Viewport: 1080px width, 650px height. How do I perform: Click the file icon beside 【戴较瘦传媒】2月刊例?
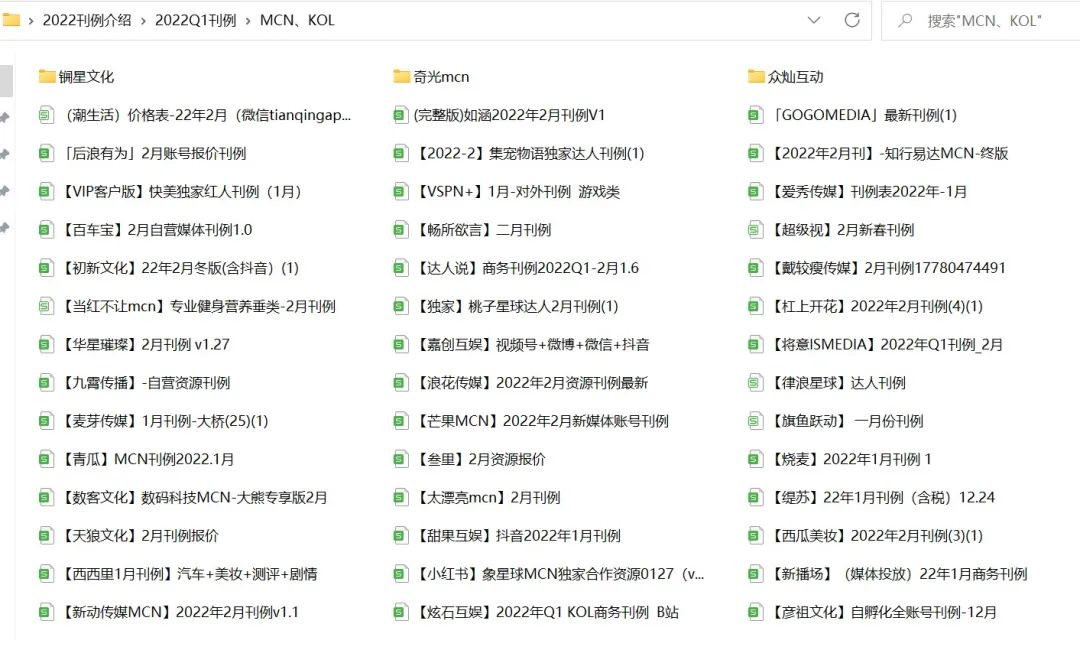(x=756, y=268)
